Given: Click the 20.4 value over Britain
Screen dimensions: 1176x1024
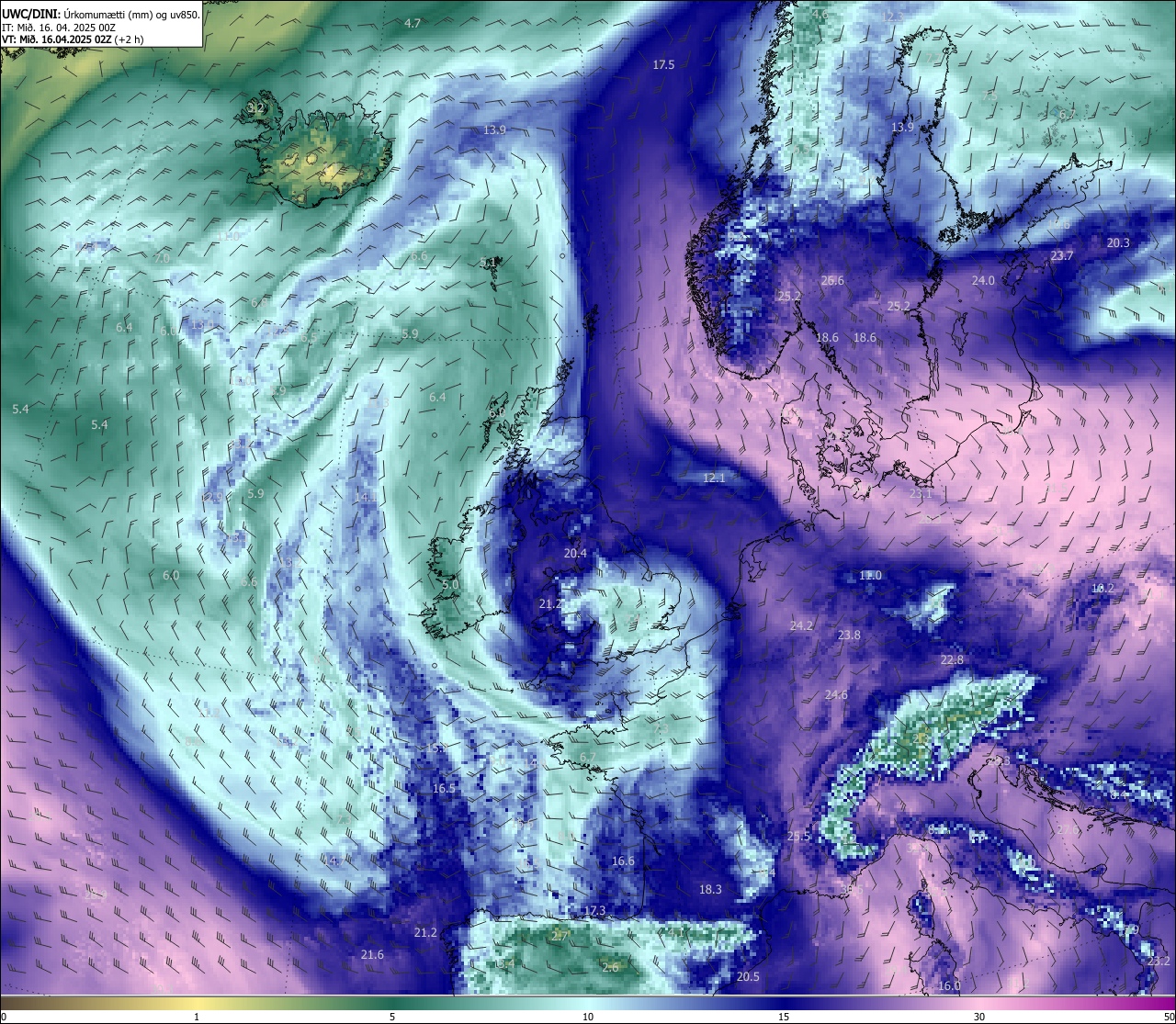Looking at the screenshot, I should (575, 553).
